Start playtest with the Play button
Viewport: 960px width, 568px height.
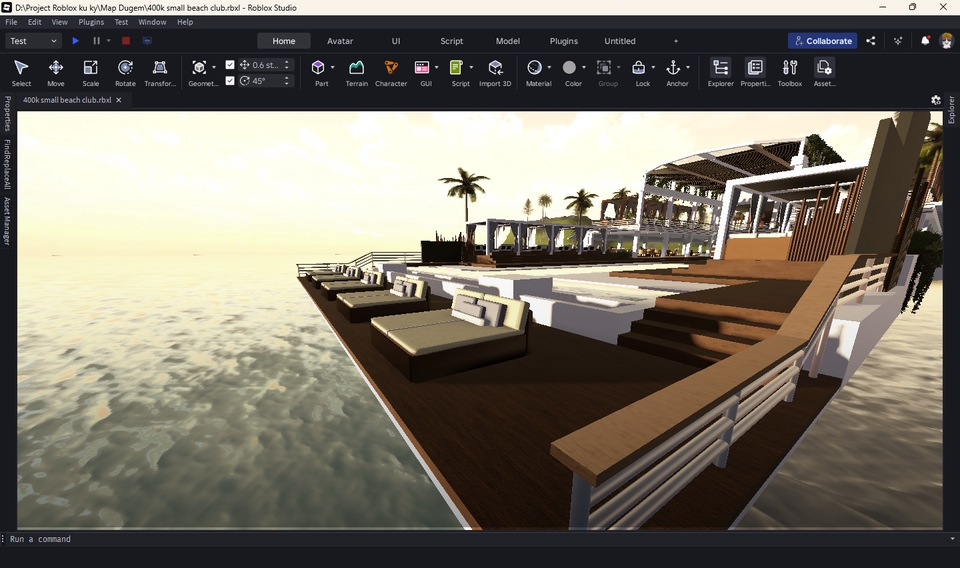click(75, 41)
